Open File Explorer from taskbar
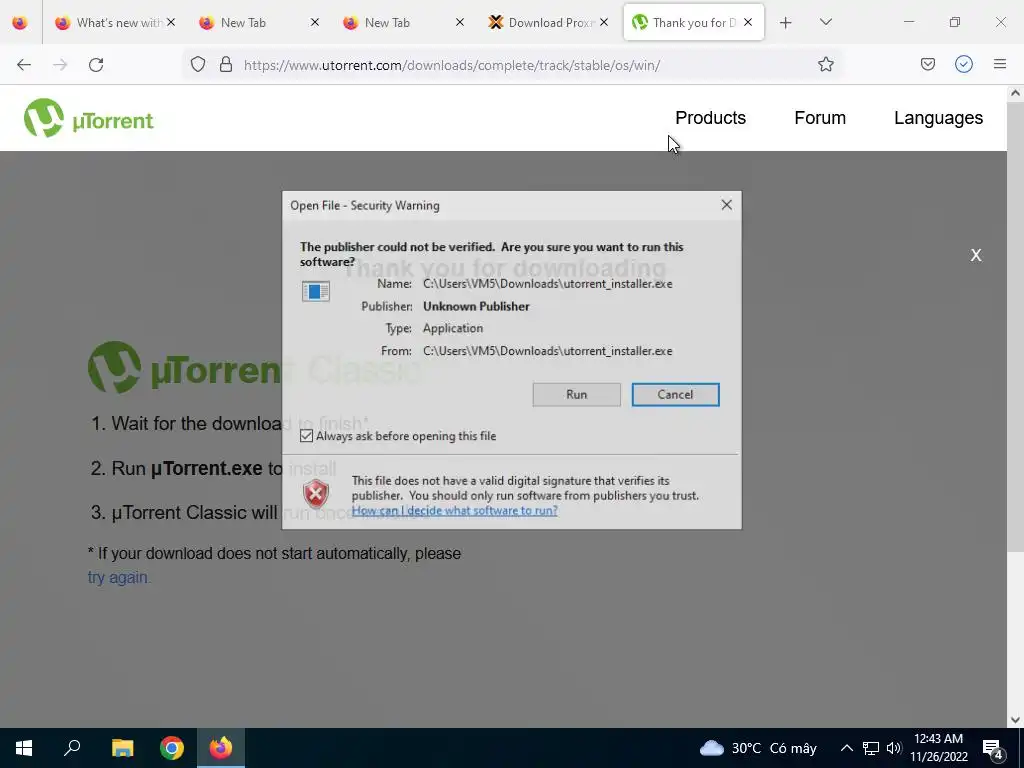The image size is (1024, 768). tap(122, 748)
